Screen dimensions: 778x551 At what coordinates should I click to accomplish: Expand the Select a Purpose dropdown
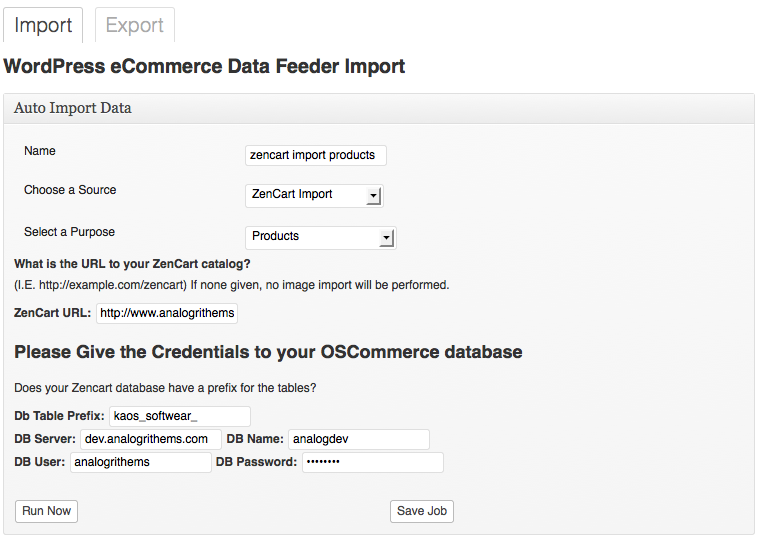(312, 237)
